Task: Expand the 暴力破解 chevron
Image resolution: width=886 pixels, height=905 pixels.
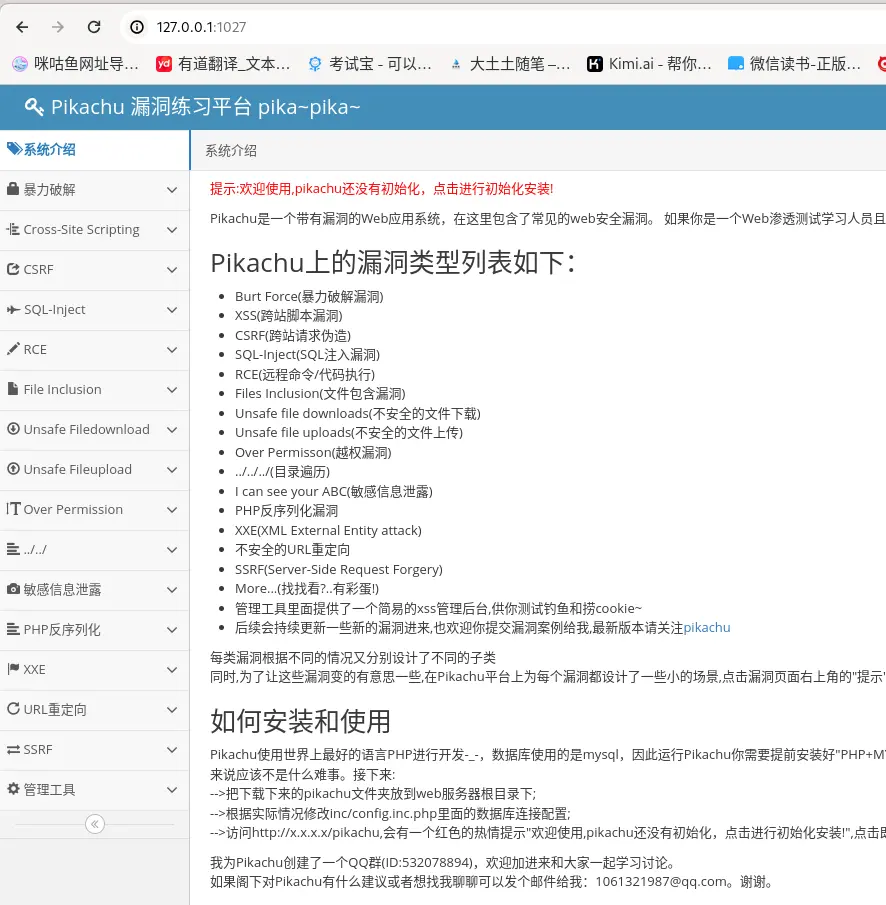Action: (171, 190)
